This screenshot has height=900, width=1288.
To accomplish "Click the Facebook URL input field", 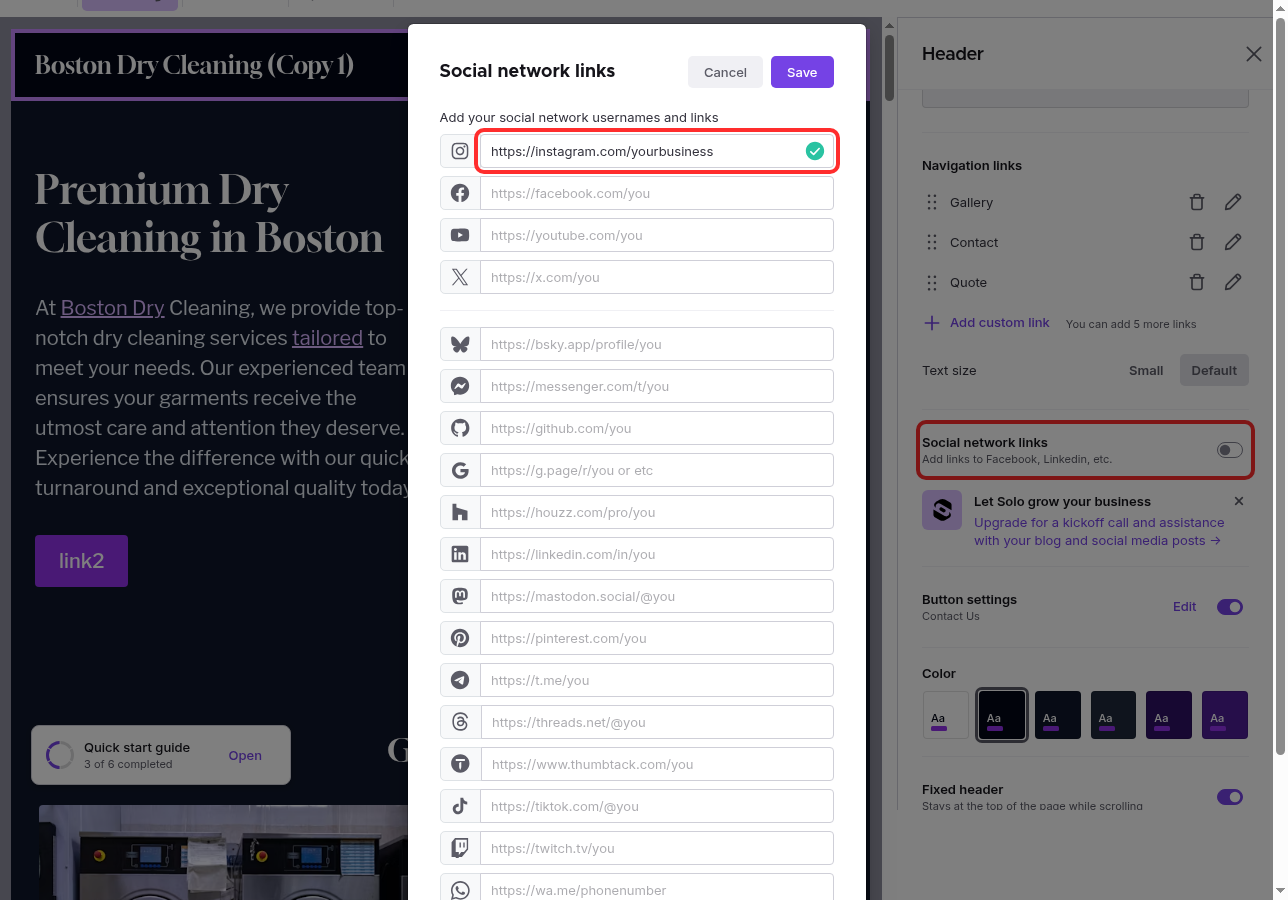I will tap(656, 193).
